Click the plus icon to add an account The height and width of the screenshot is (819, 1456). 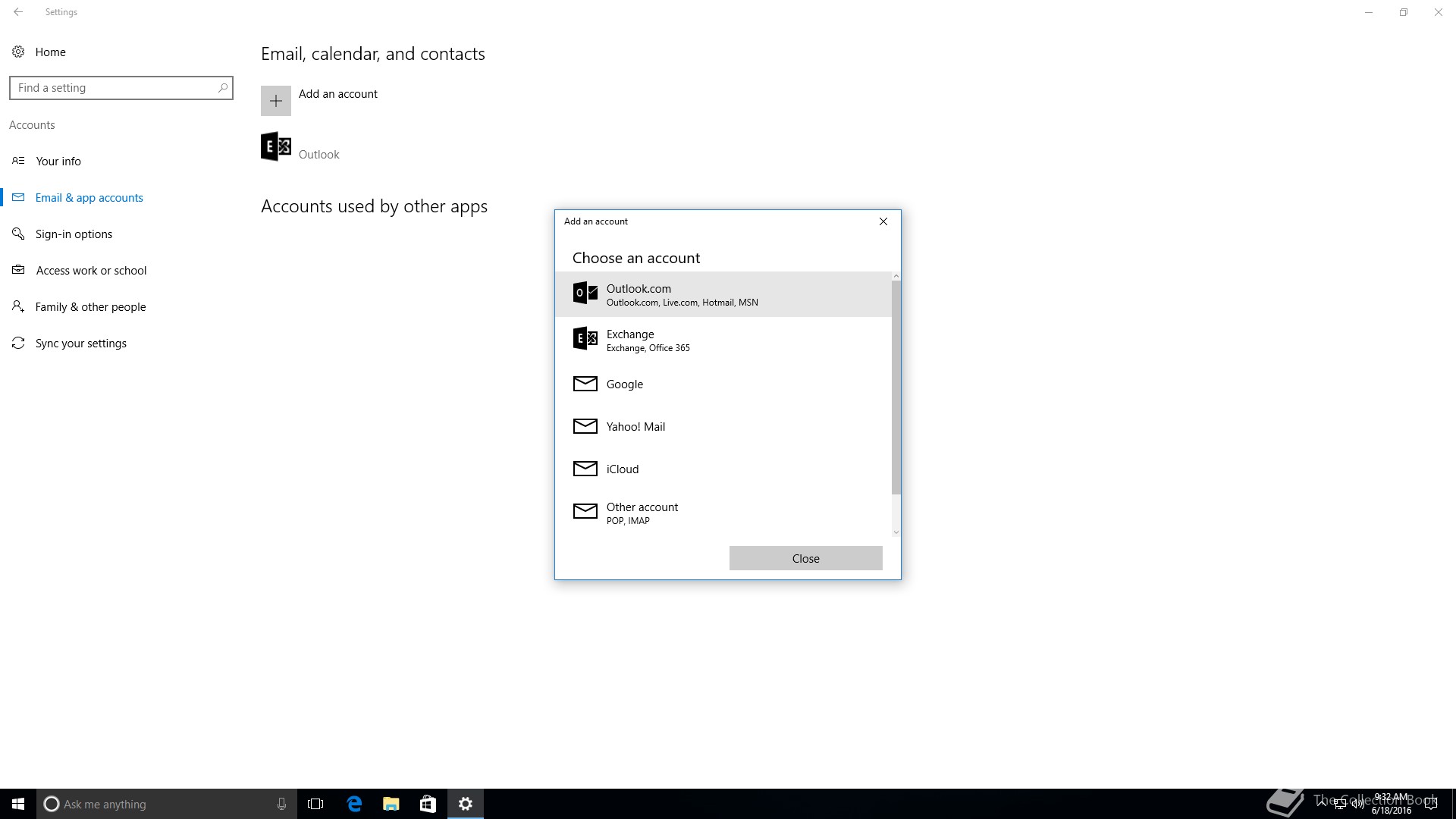pos(275,101)
